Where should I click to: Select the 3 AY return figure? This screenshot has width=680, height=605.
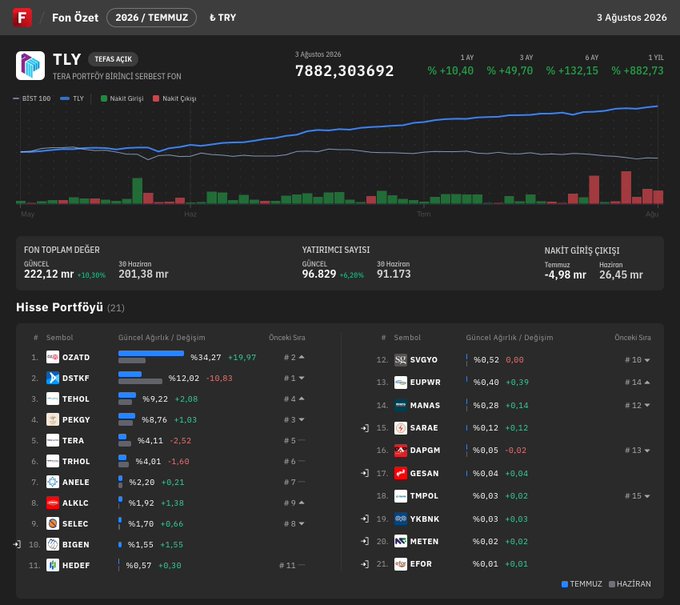510,71
